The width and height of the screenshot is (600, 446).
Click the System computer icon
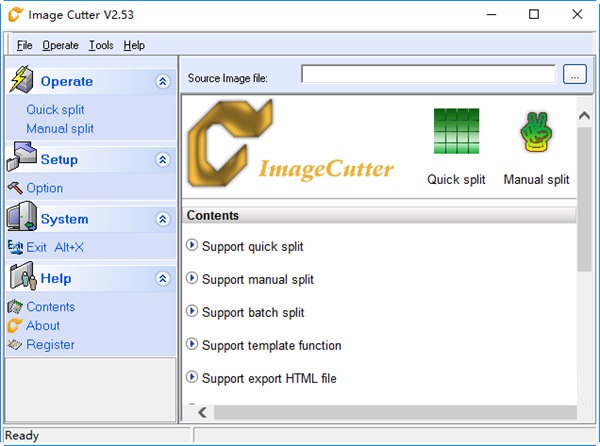point(22,216)
